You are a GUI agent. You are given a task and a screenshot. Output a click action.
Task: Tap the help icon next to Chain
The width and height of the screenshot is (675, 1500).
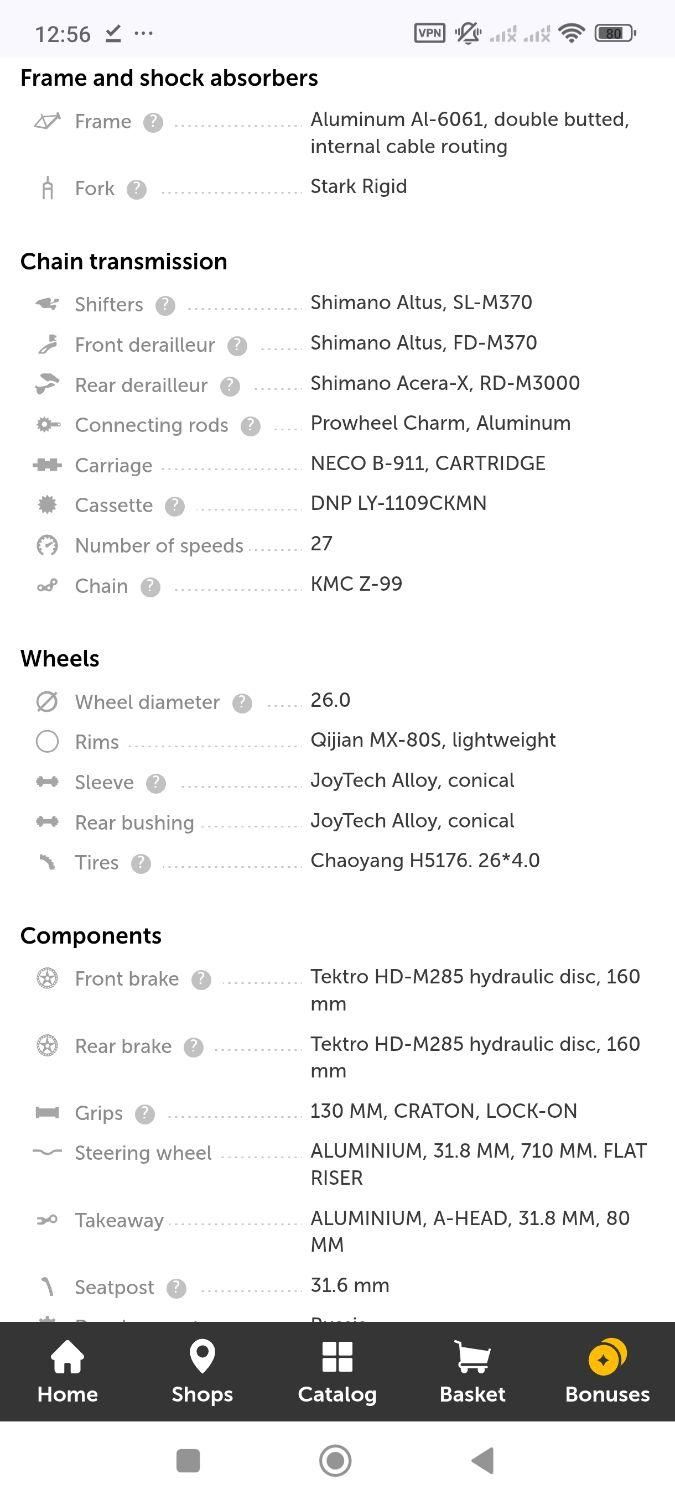click(x=150, y=587)
